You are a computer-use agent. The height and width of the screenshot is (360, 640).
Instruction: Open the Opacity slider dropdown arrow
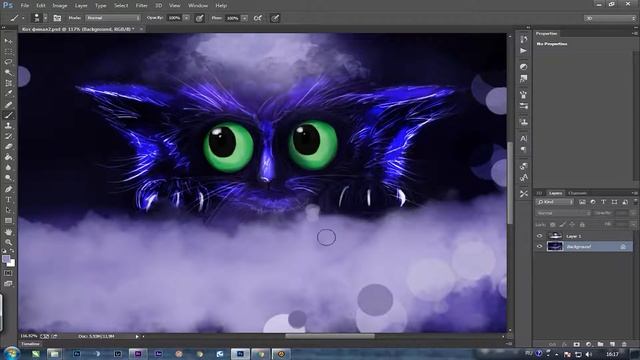(187, 18)
